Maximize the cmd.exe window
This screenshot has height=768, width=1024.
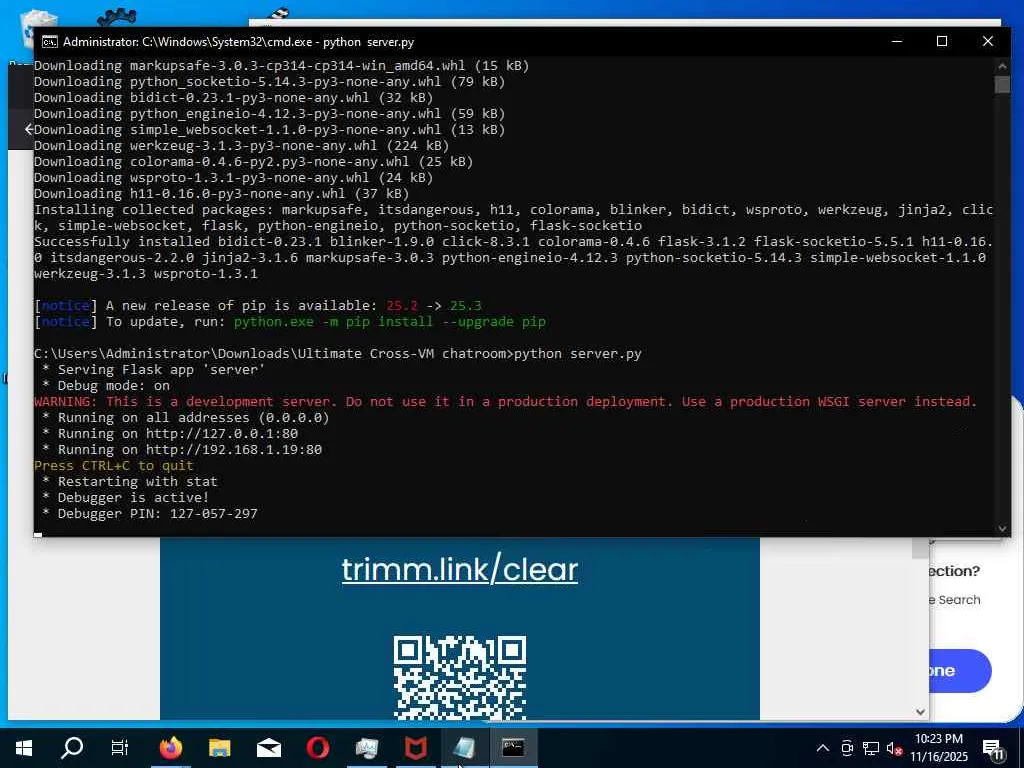942,41
